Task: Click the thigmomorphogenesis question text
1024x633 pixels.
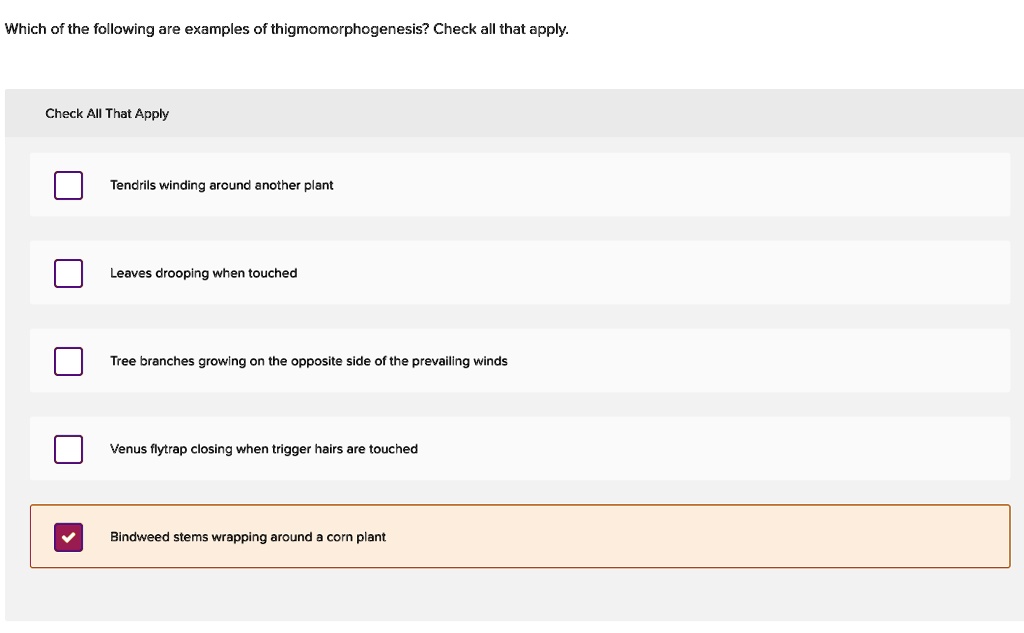Action: click(x=287, y=28)
